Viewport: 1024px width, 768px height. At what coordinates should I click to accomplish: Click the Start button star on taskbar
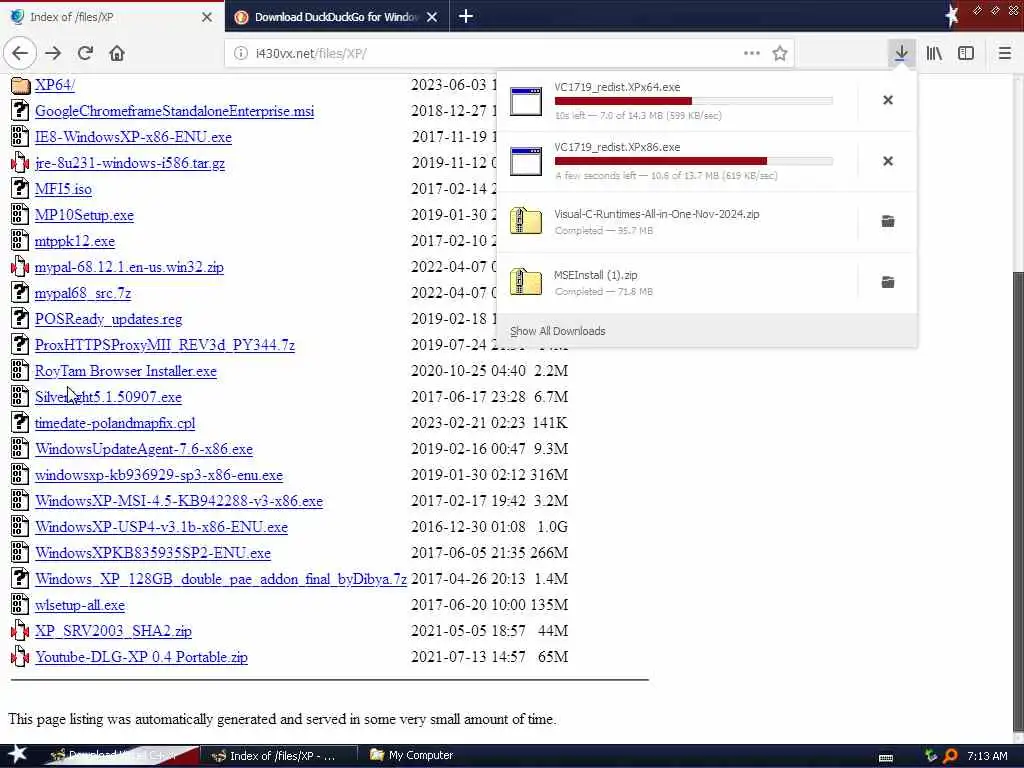(17, 755)
